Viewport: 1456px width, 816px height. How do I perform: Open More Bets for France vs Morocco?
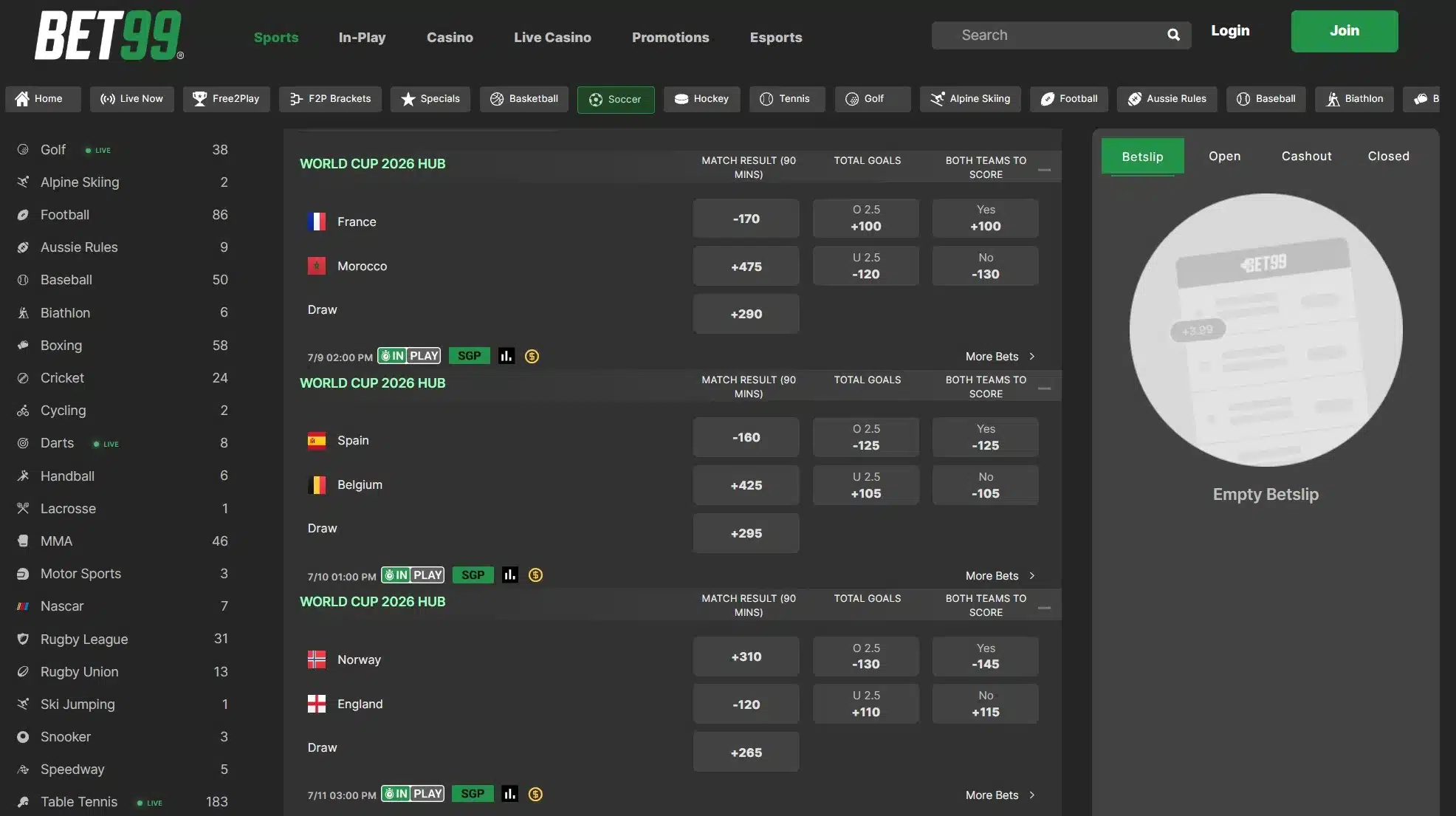[1000, 357]
